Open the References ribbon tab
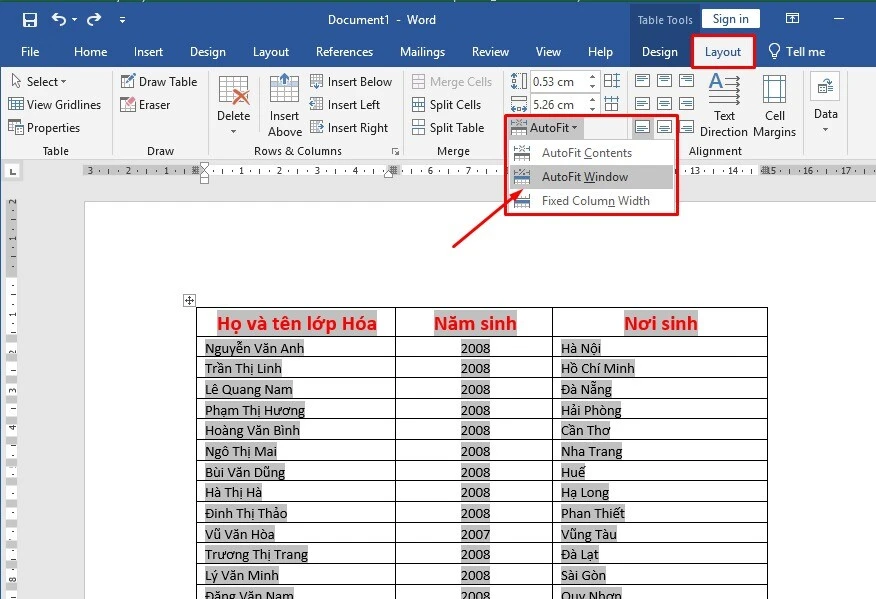 point(344,52)
